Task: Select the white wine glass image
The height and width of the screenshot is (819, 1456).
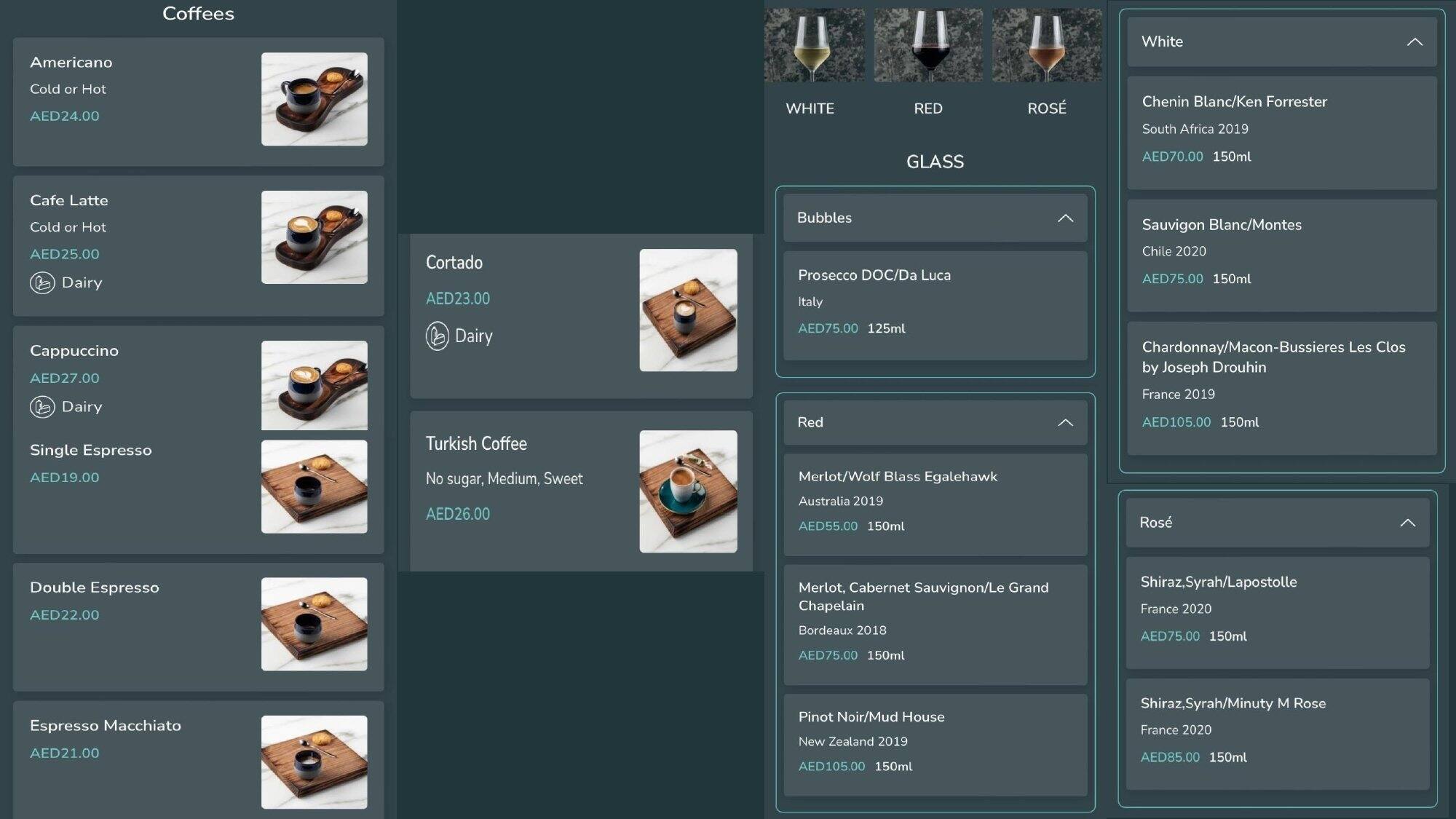Action: tap(814, 45)
